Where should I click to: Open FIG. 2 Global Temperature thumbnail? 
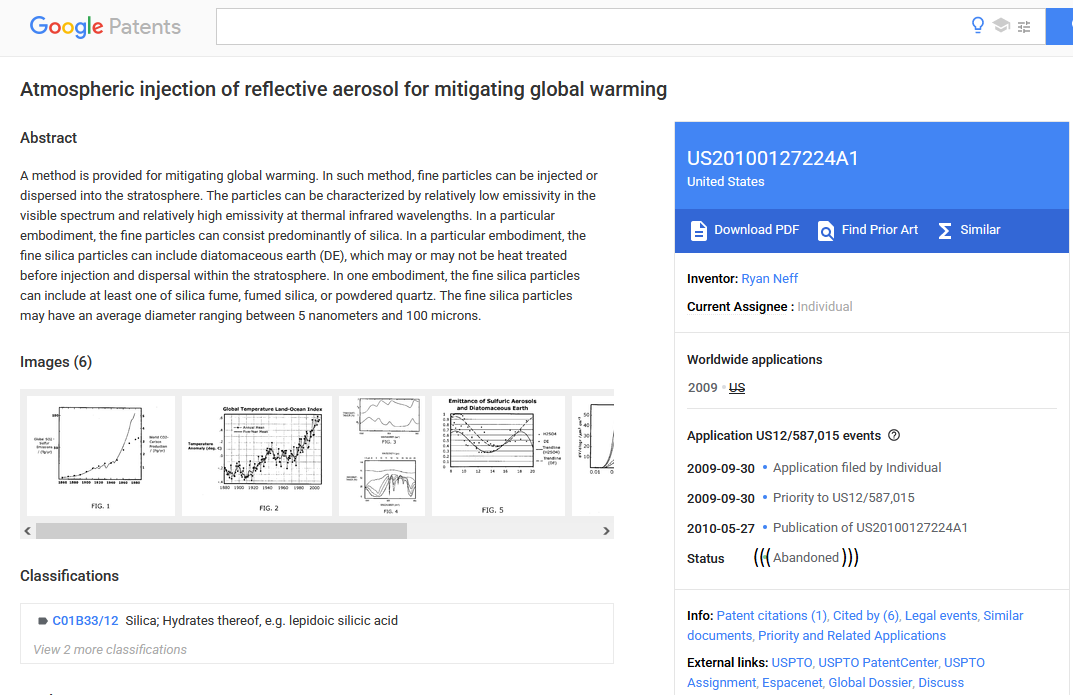[257, 456]
